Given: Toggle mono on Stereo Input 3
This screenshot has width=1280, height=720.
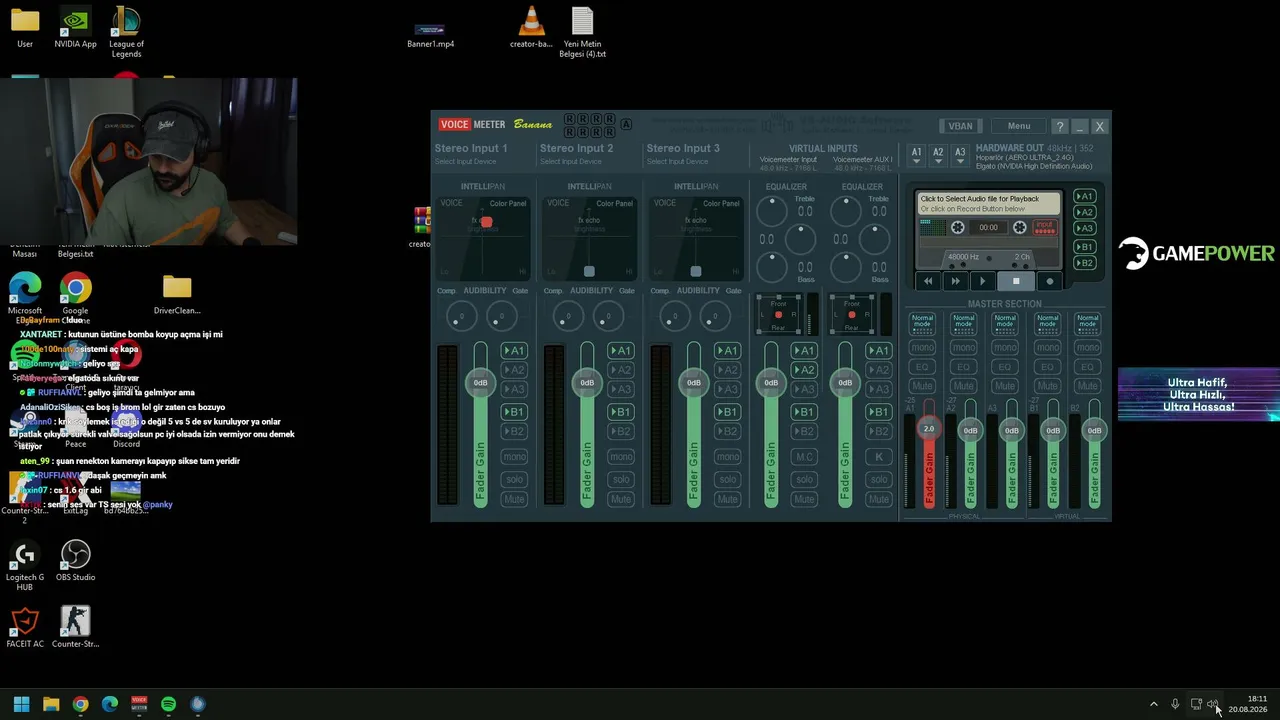Looking at the screenshot, I should coord(727,457).
